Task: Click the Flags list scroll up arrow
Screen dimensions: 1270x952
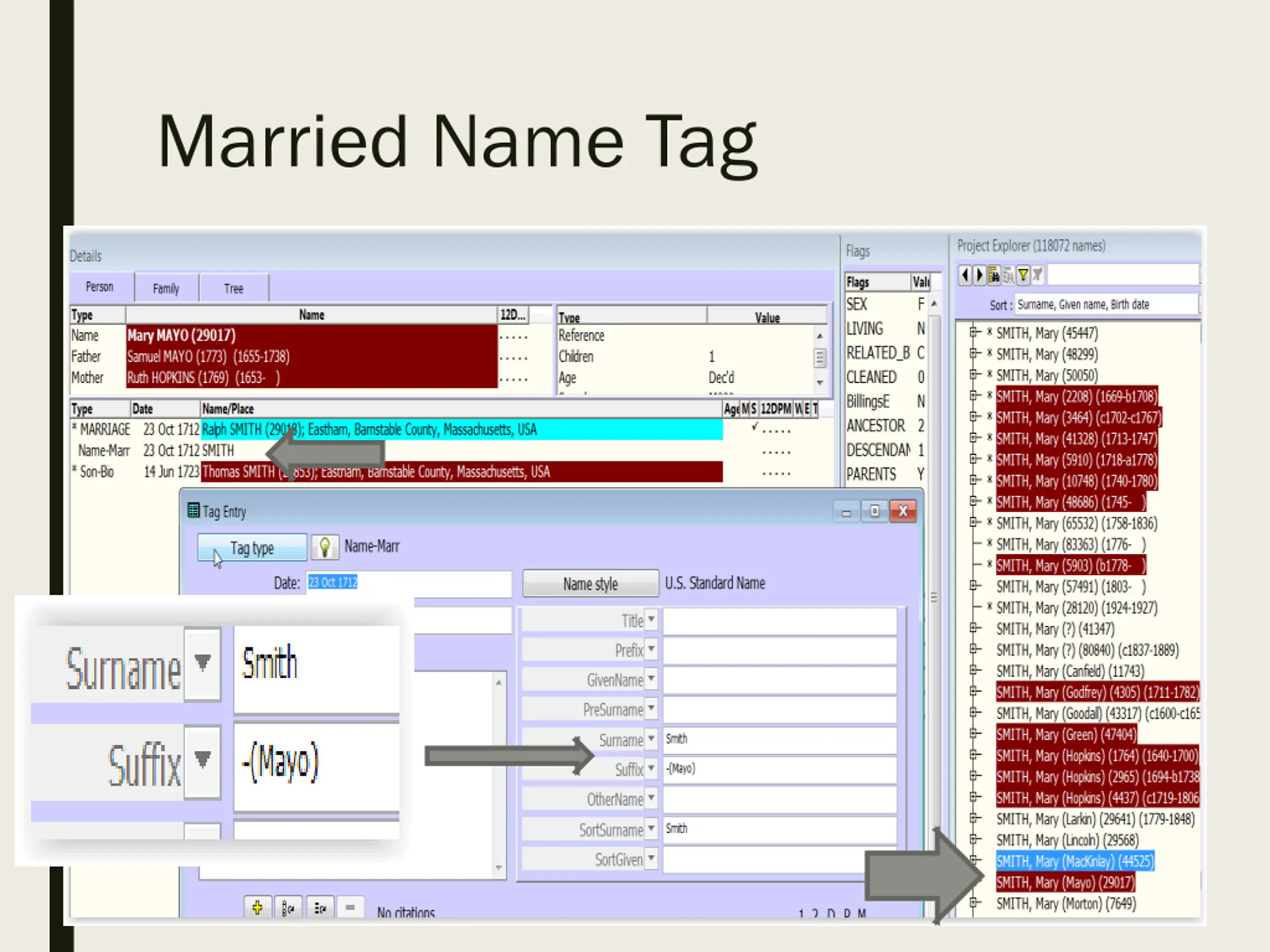Action: pos(934,303)
